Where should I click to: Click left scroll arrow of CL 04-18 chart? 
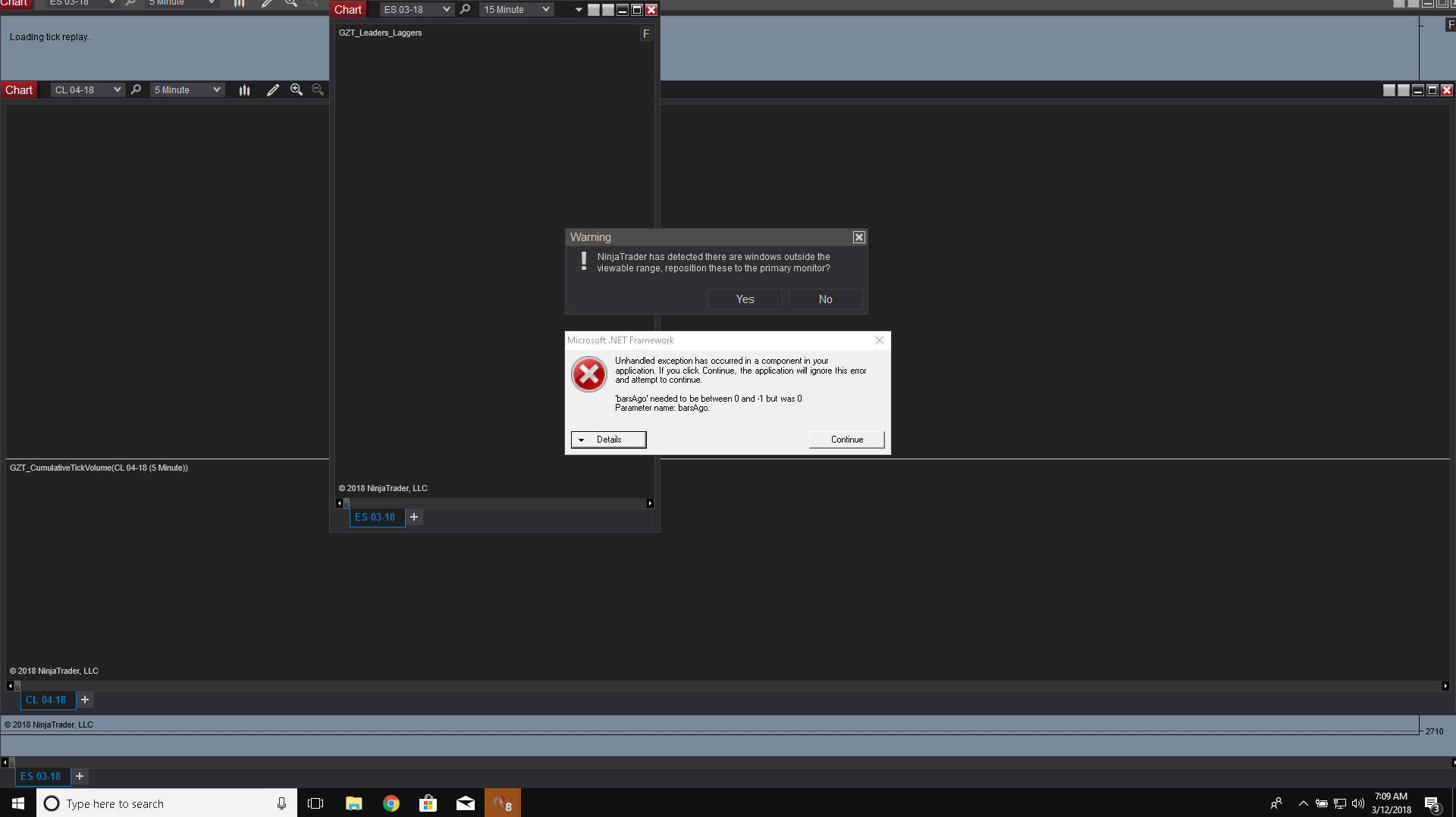pyautogui.click(x=10, y=687)
